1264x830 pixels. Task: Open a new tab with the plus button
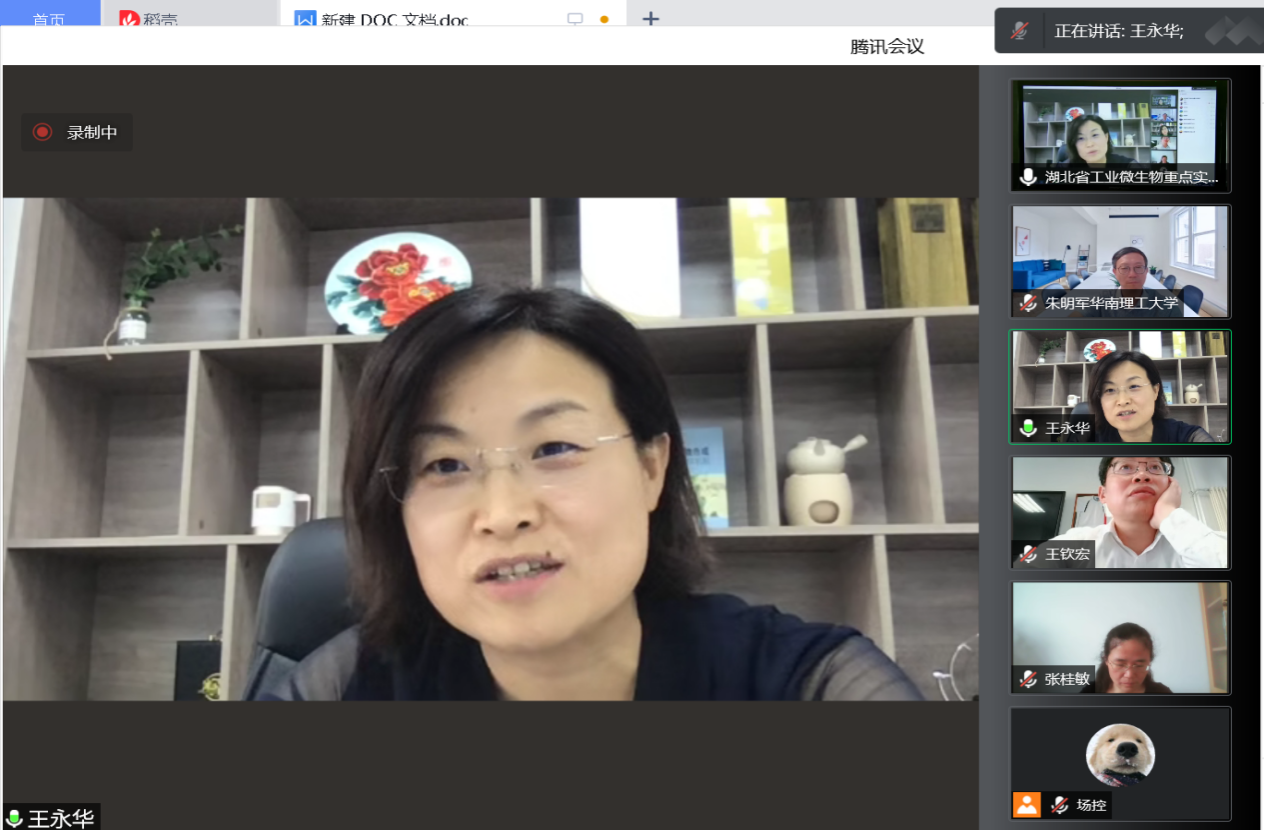651,19
